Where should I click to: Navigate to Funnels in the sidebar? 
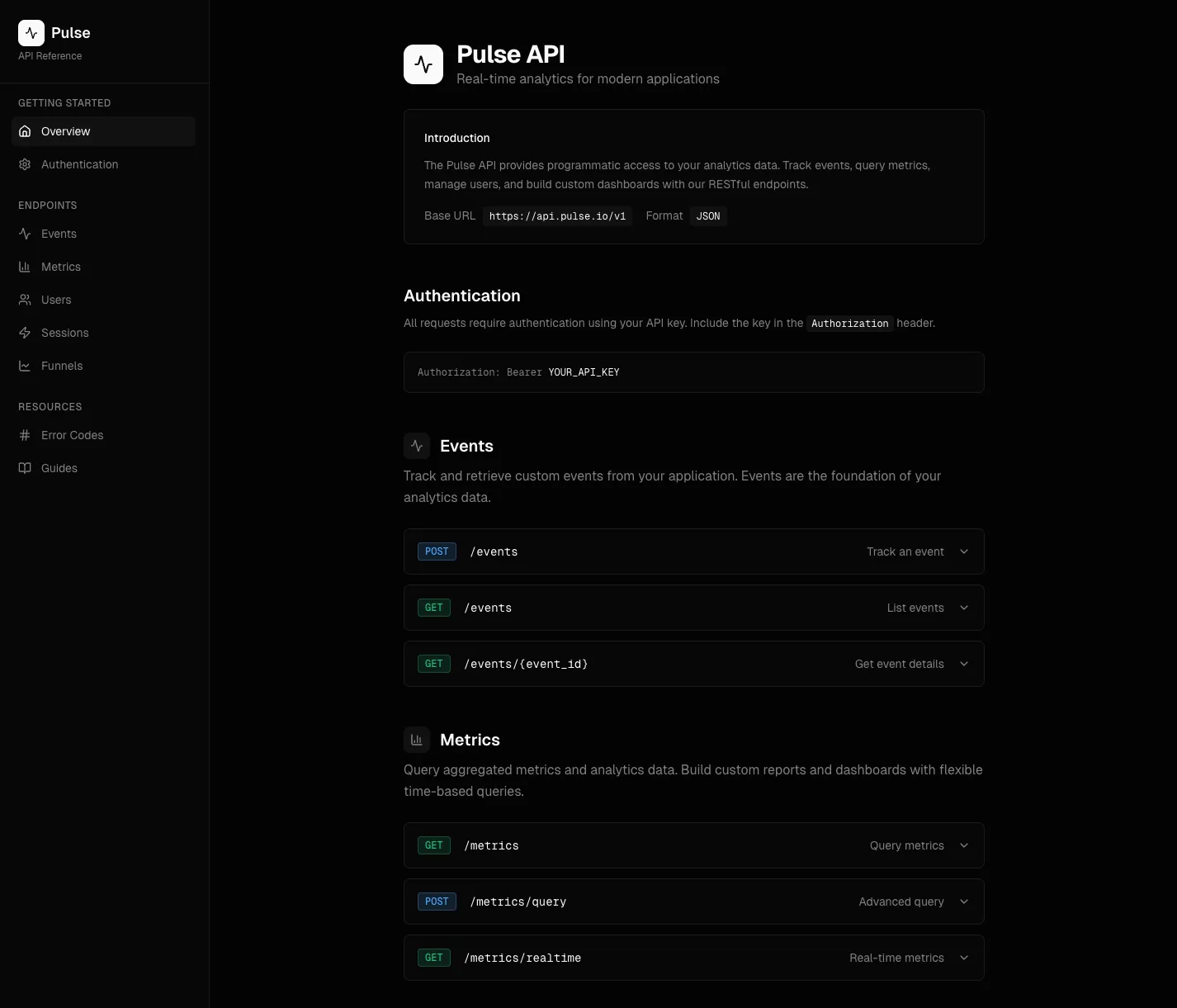coord(103,366)
